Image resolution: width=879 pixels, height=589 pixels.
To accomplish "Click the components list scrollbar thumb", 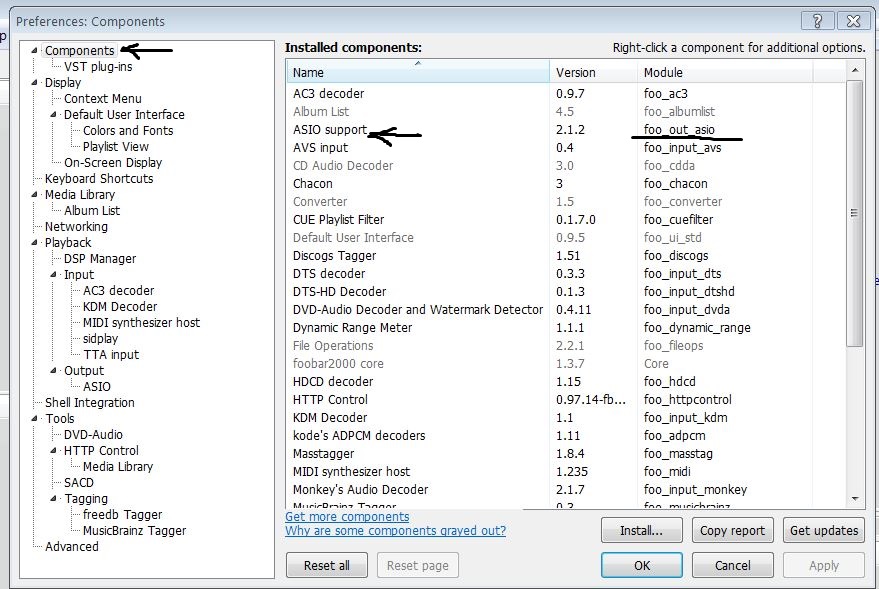I will coord(854,214).
